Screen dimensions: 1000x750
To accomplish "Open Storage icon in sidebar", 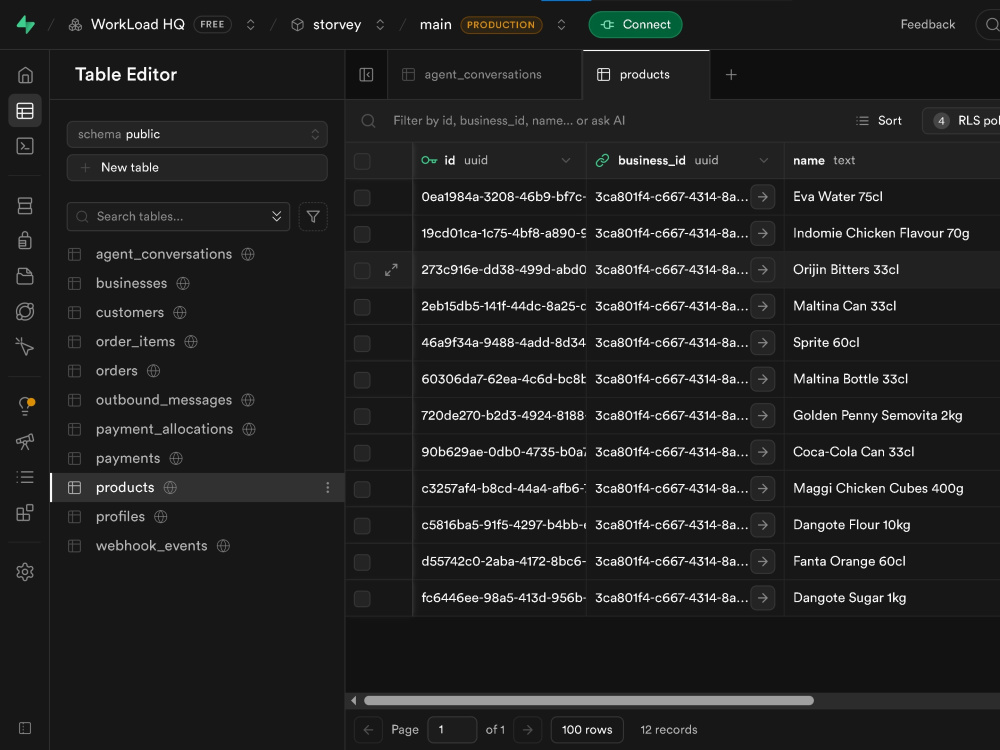I will pos(25,276).
